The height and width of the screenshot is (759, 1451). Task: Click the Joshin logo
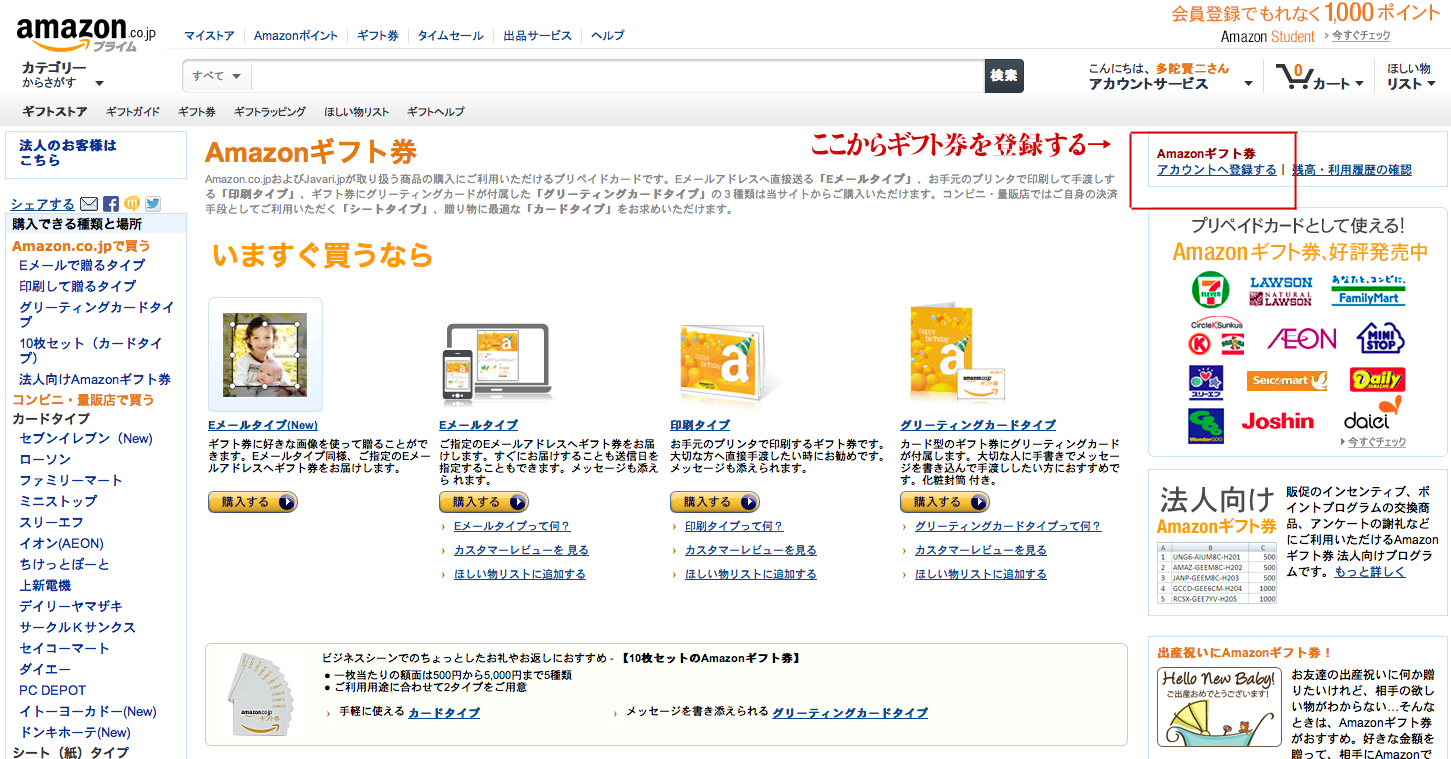coord(1278,421)
